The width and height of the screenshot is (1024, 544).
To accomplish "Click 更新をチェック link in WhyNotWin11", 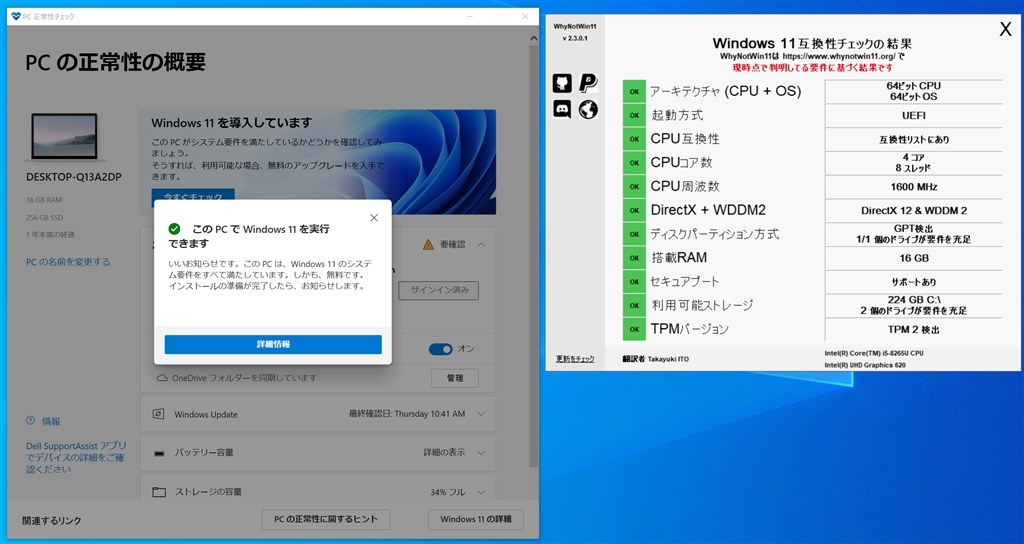I will [x=575, y=359].
